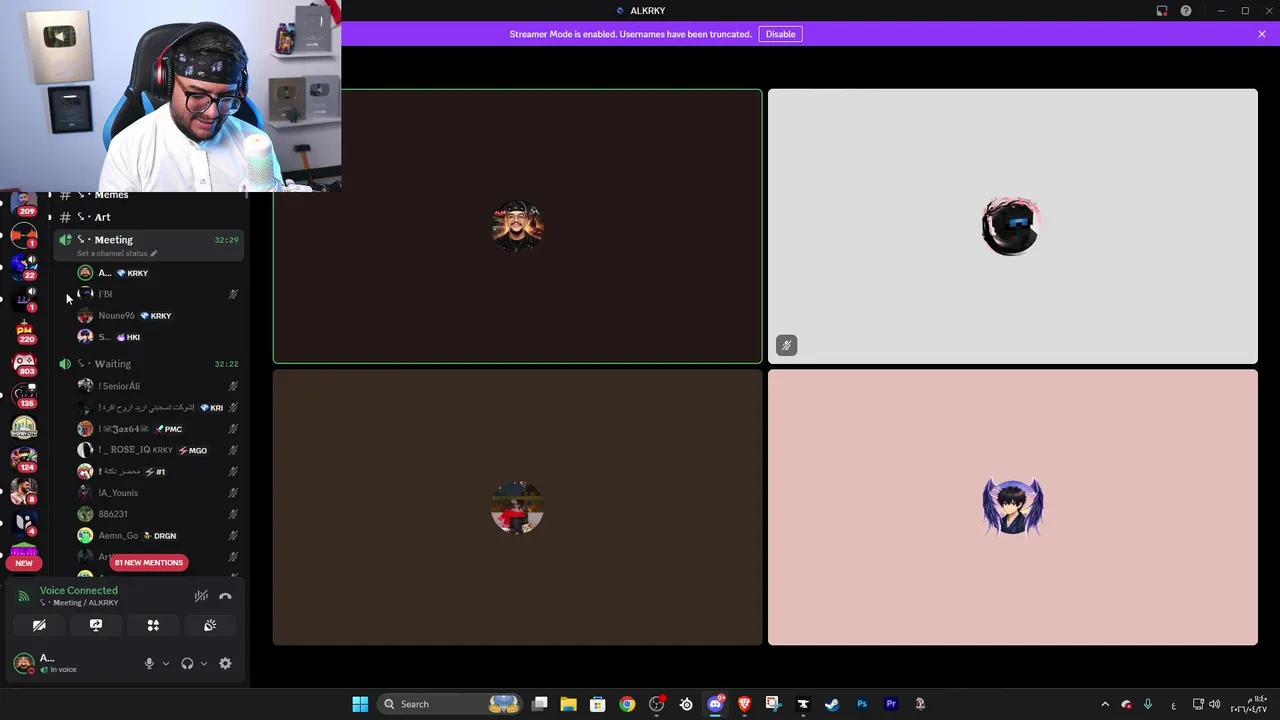Deafen headphones in user panel
The width and height of the screenshot is (1280, 720).
[x=187, y=663]
